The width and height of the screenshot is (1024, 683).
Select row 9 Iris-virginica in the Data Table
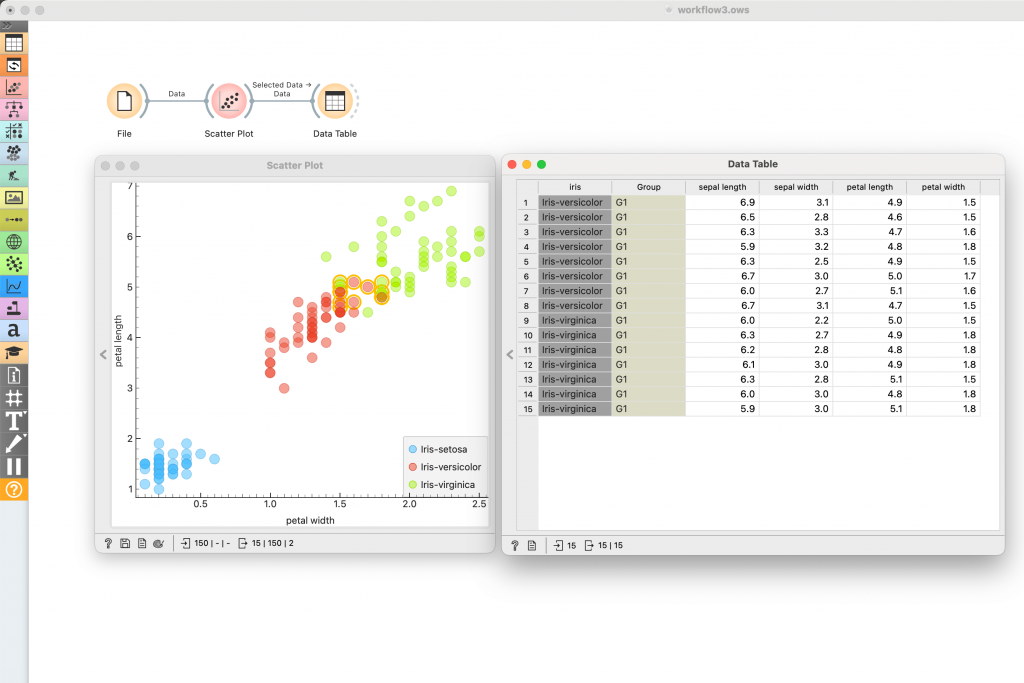coord(570,320)
